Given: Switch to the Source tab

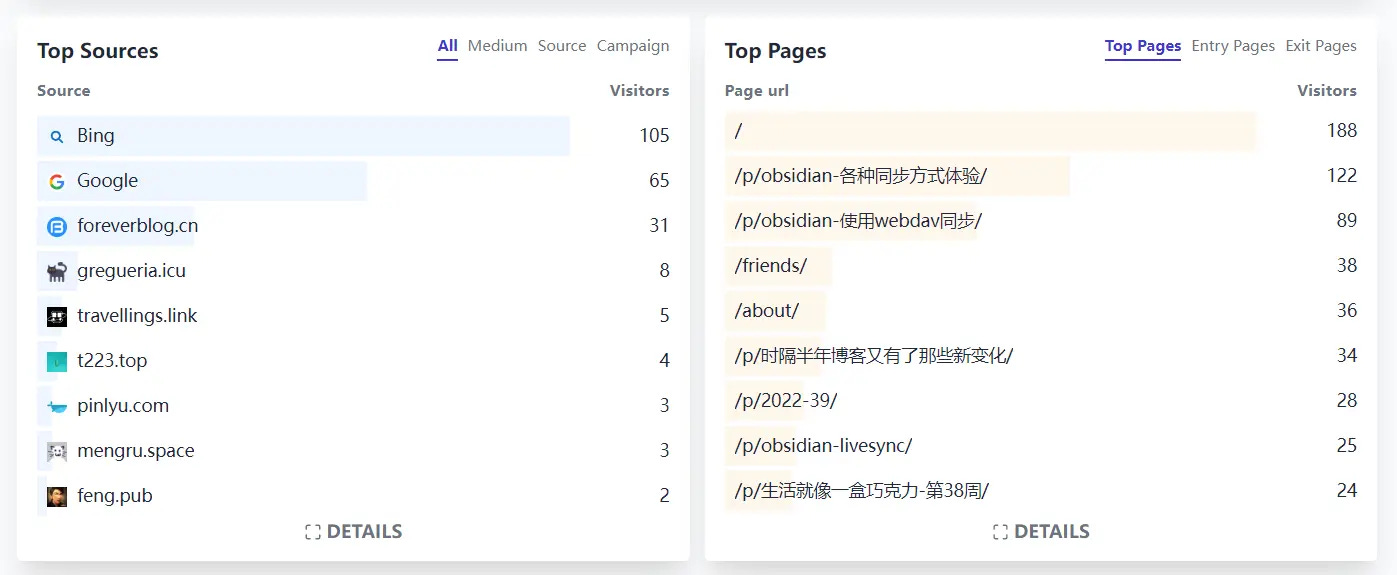Looking at the screenshot, I should (562, 46).
